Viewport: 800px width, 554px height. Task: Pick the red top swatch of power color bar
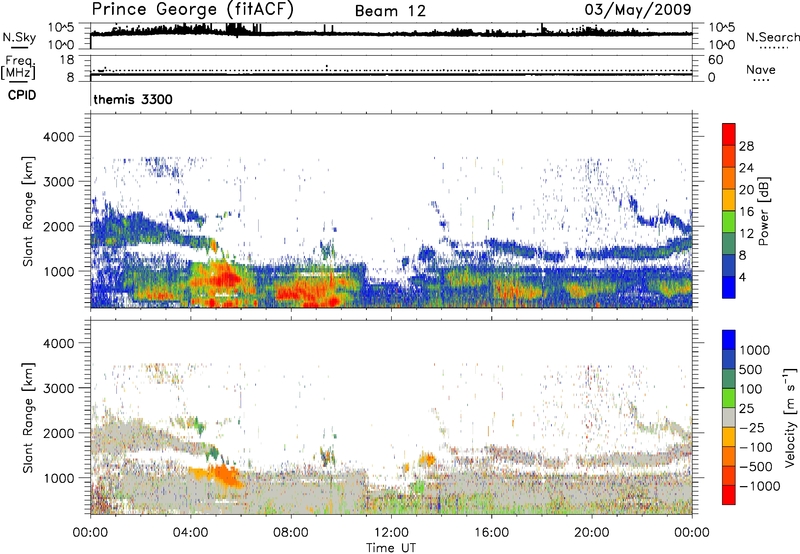729,134
